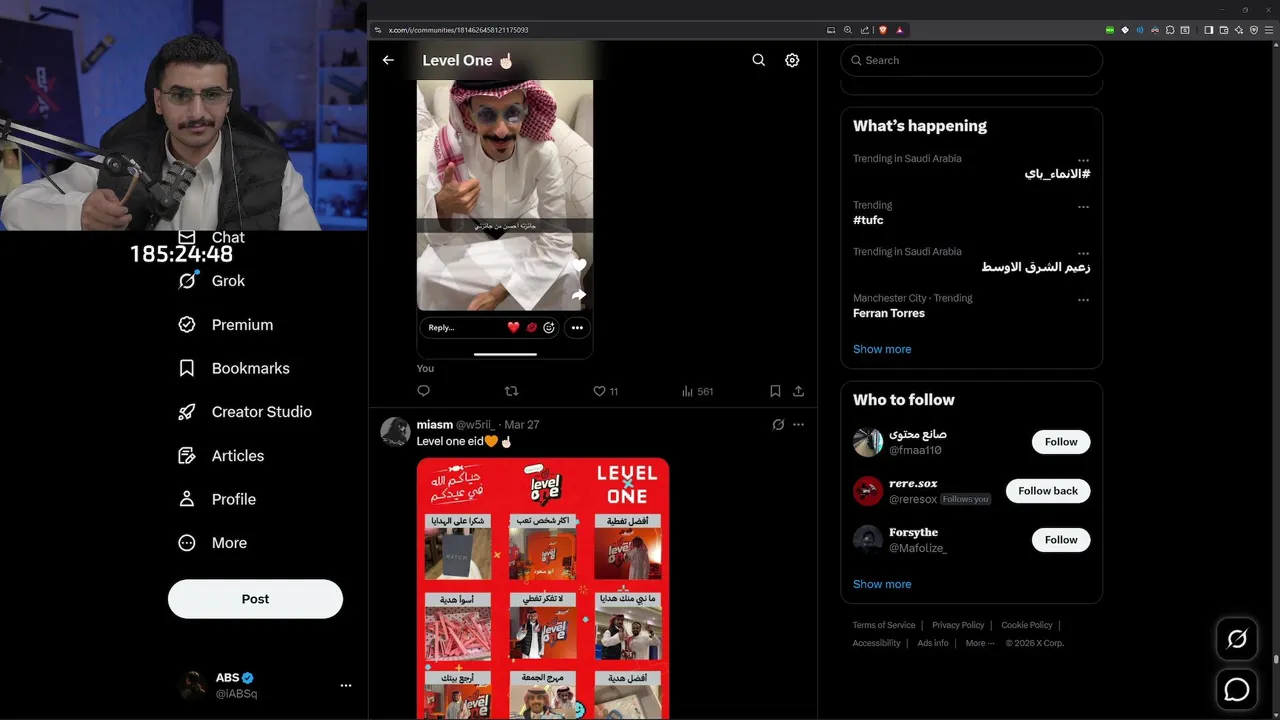Go to Profile in the sidebar
The image size is (1280, 720).
click(x=216, y=499)
